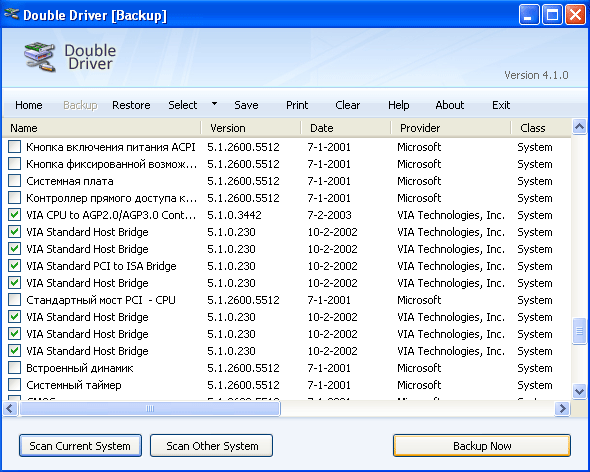Sort by the Date column header
Viewport: 590px width, 472px height.
click(346, 128)
